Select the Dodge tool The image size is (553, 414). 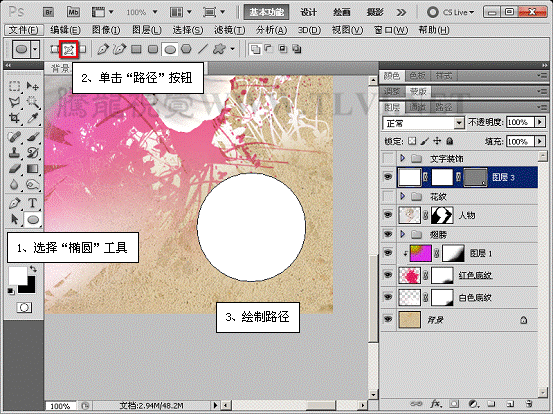click(33, 185)
